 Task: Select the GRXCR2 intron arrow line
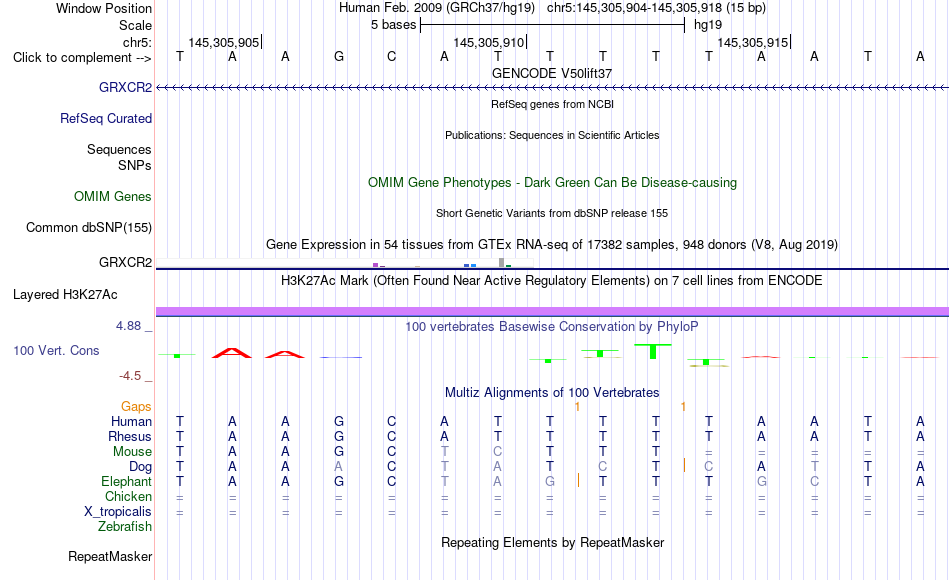tap(552, 88)
